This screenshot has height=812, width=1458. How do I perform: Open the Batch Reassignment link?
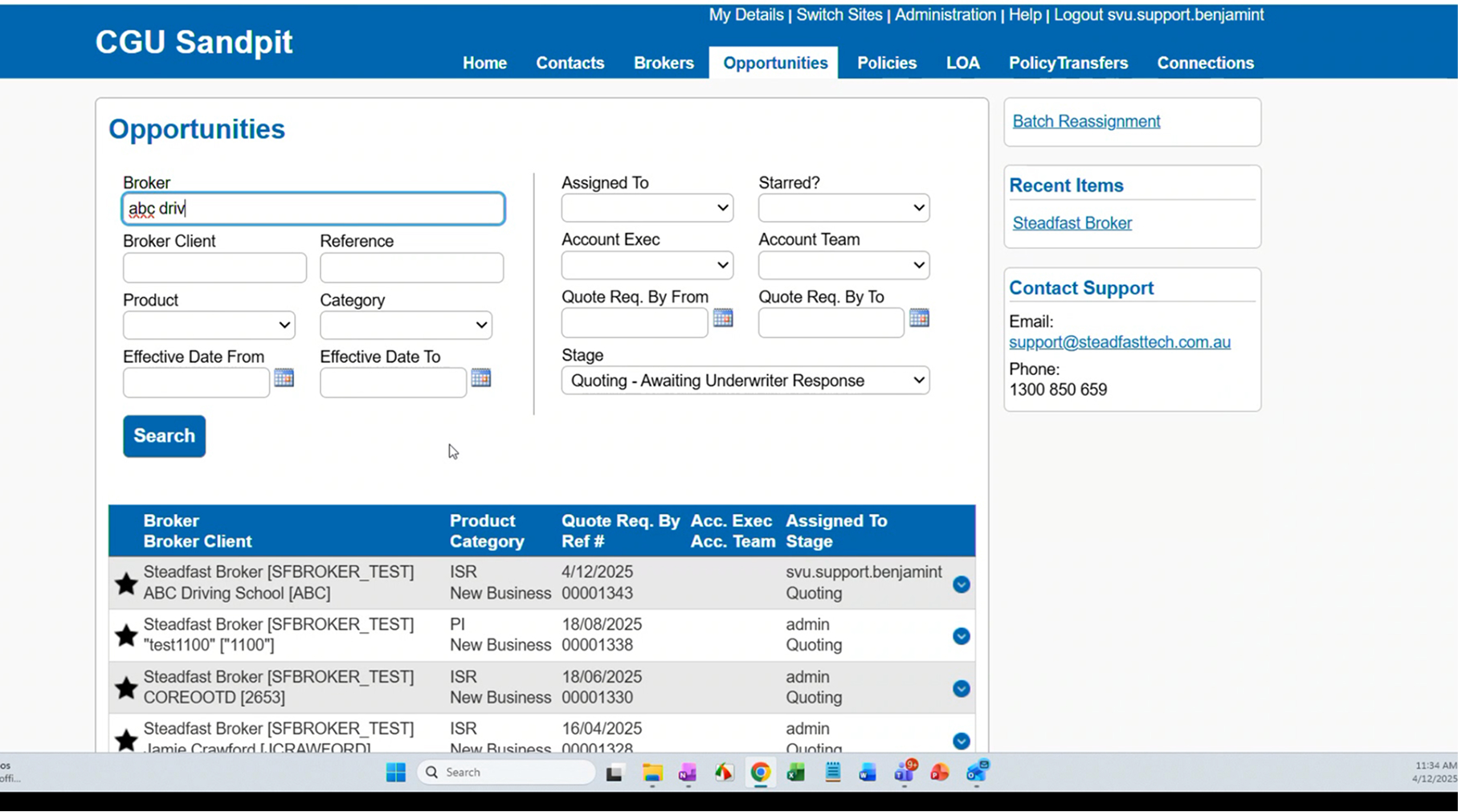pyautogui.click(x=1086, y=121)
